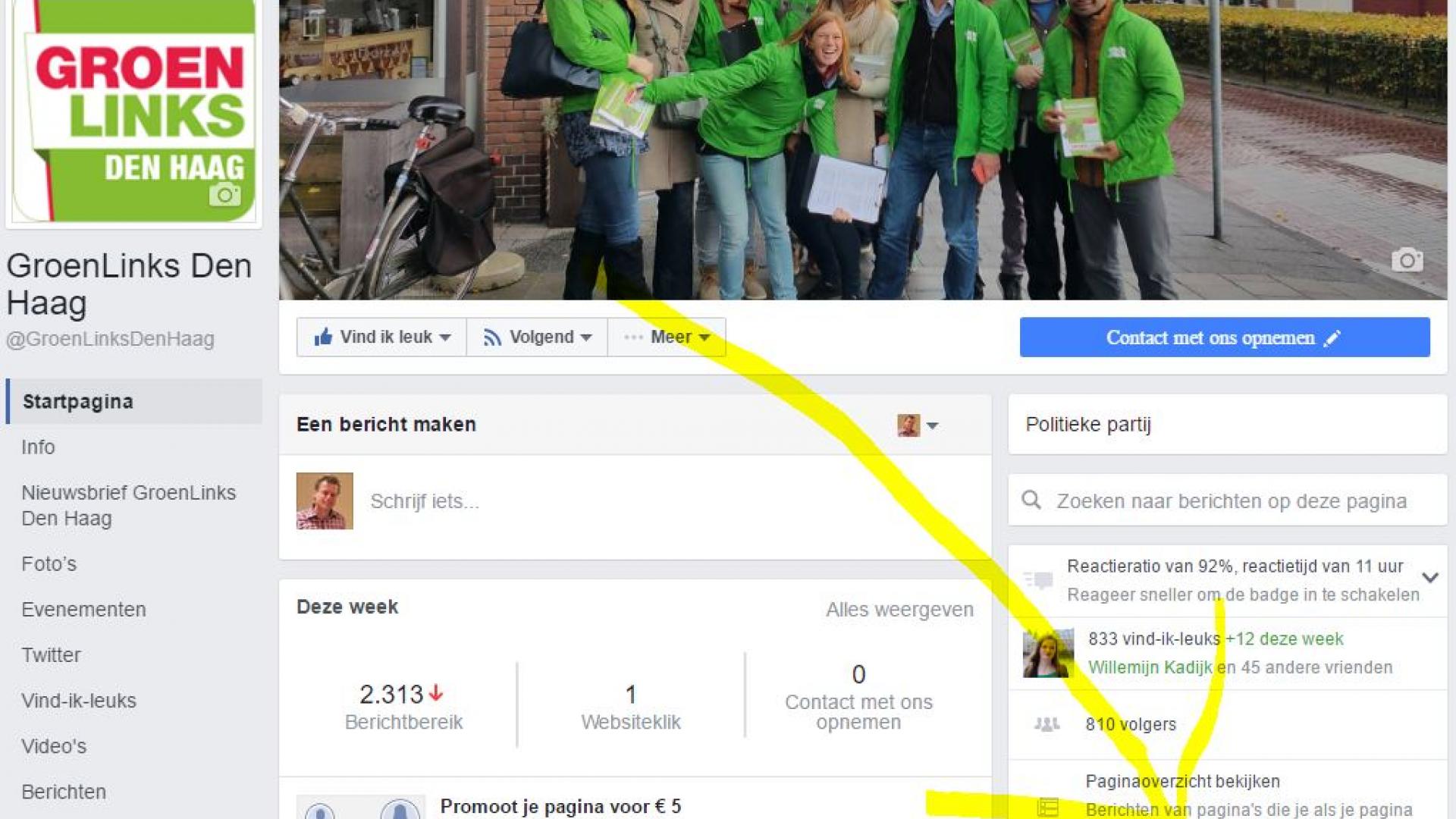Click the Zoeken naar berichten search field
This screenshot has width=1456, height=819.
(x=1228, y=500)
